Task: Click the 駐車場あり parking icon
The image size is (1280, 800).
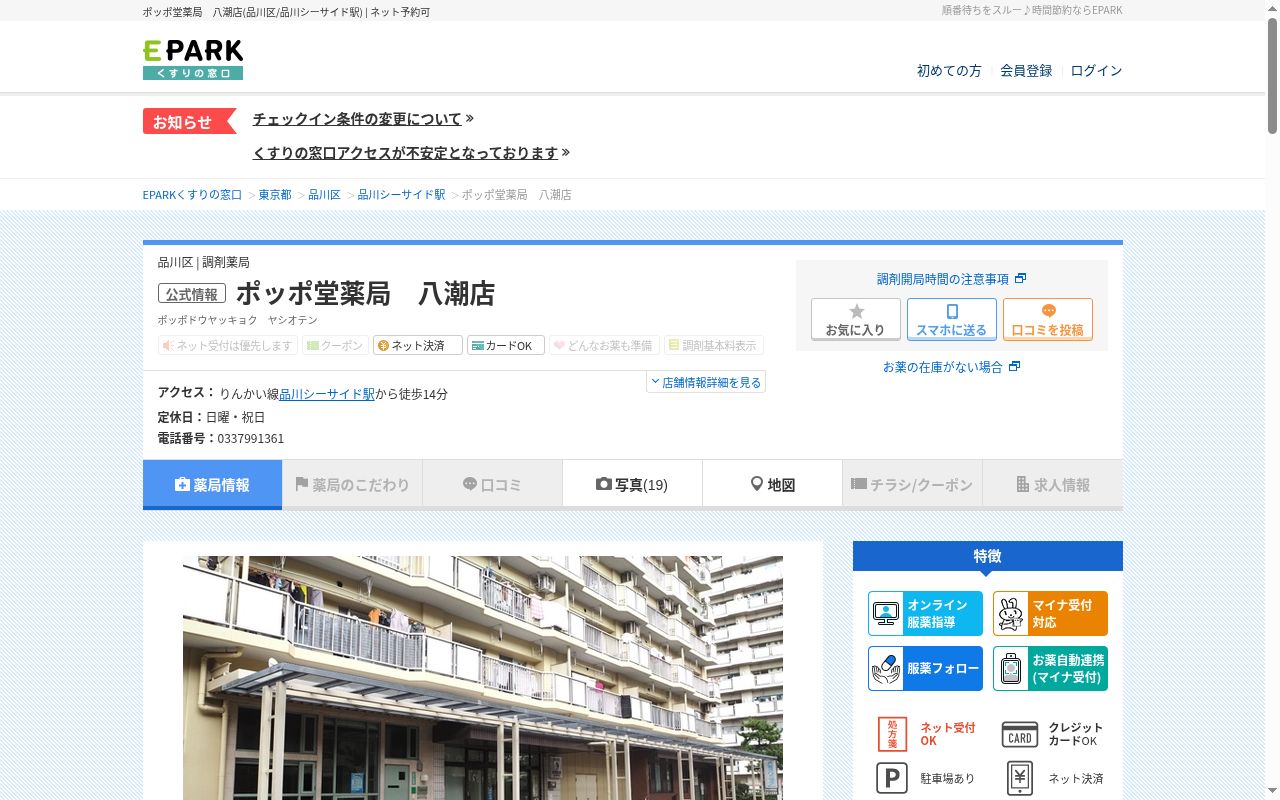Action: click(x=892, y=778)
